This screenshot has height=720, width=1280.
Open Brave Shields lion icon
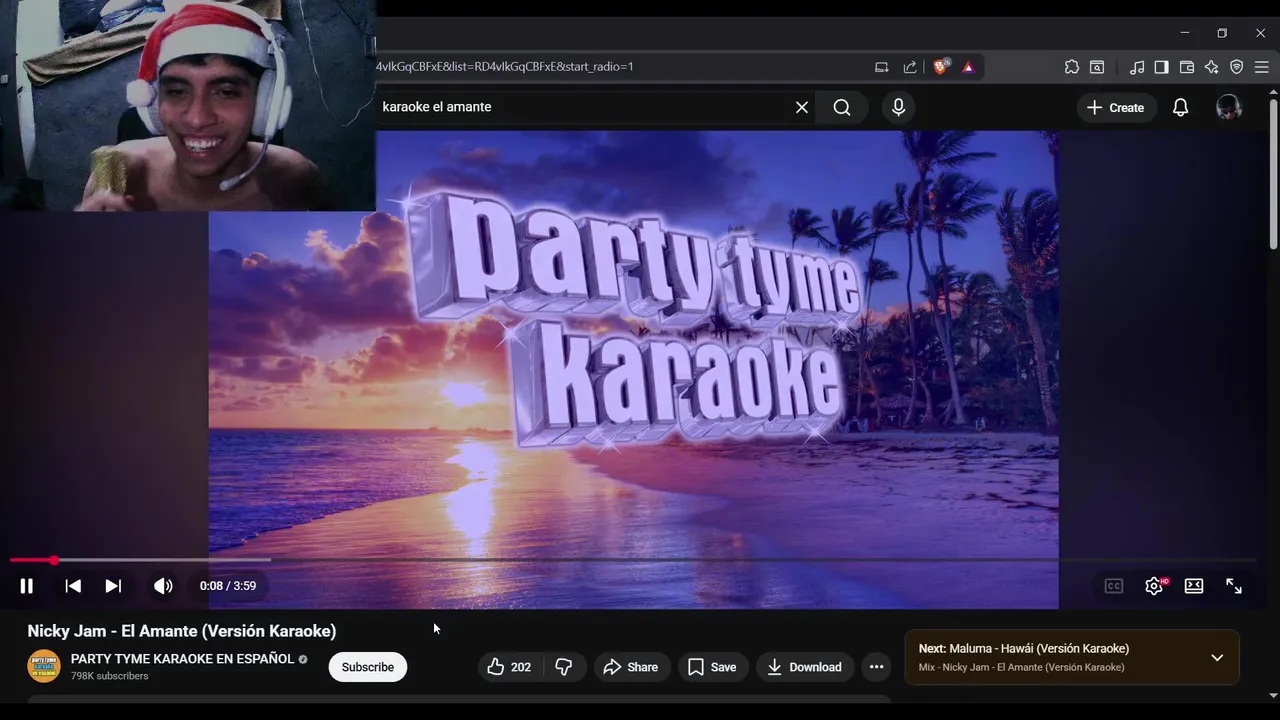pyautogui.click(x=940, y=67)
